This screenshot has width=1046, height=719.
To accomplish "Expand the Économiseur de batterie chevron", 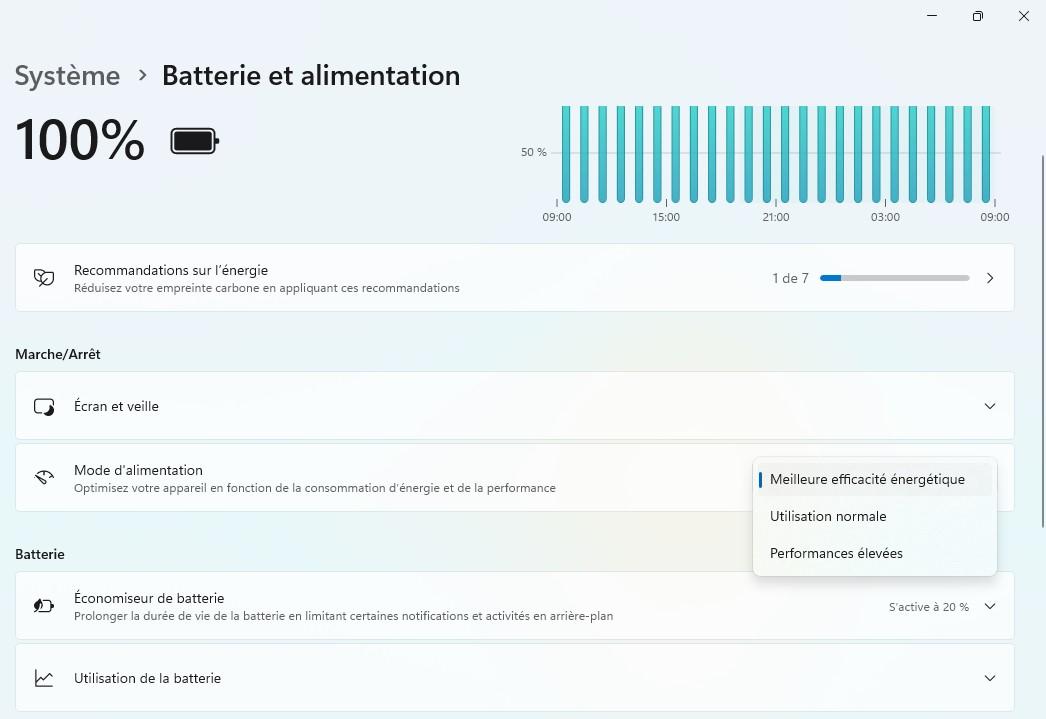I will [x=990, y=606].
